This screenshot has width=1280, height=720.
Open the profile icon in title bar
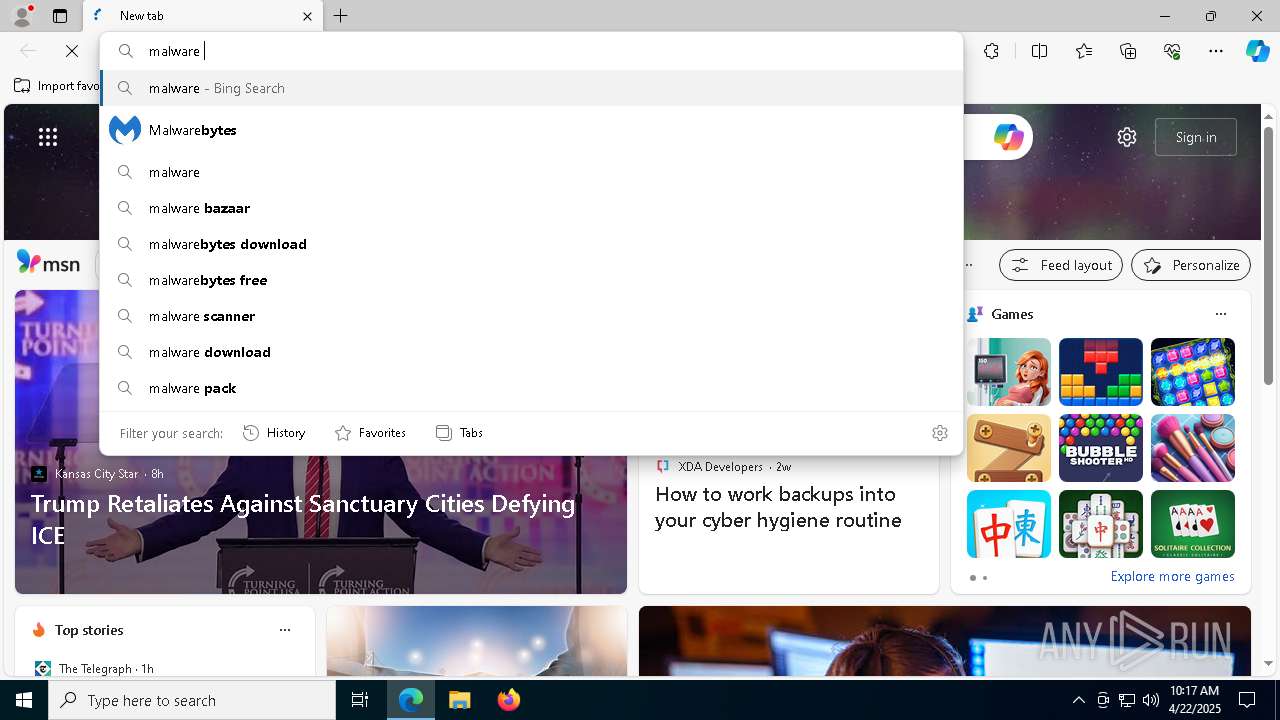coord(22,15)
